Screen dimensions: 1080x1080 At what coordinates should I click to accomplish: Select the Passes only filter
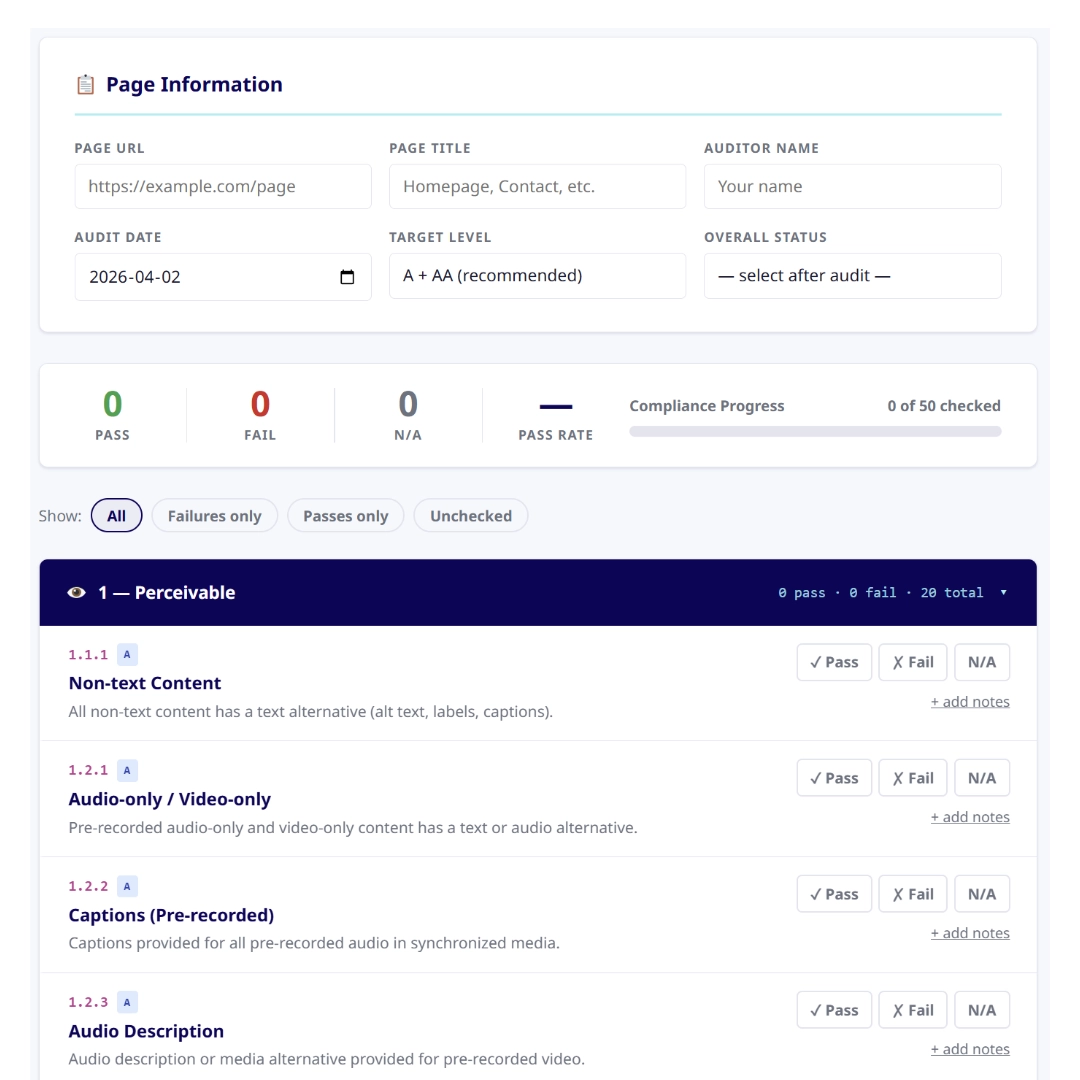[x=345, y=516]
